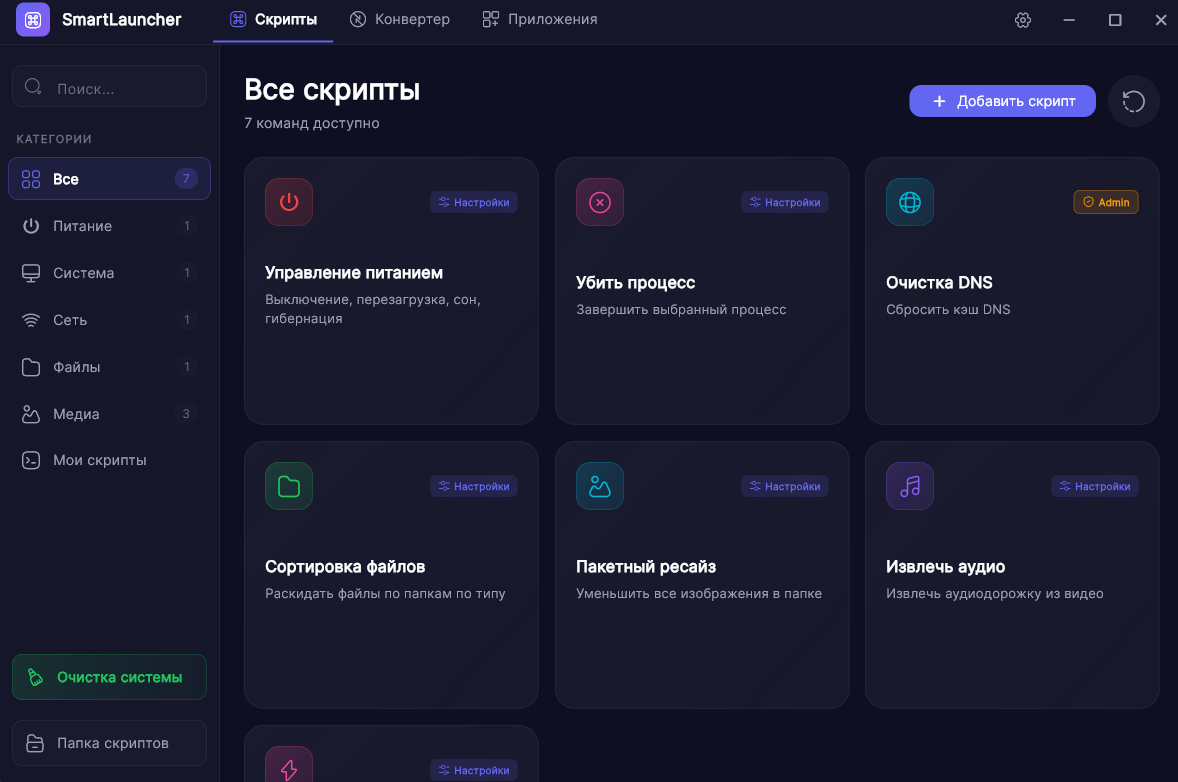Click the Сбросить кэш DNS description

coord(948,309)
